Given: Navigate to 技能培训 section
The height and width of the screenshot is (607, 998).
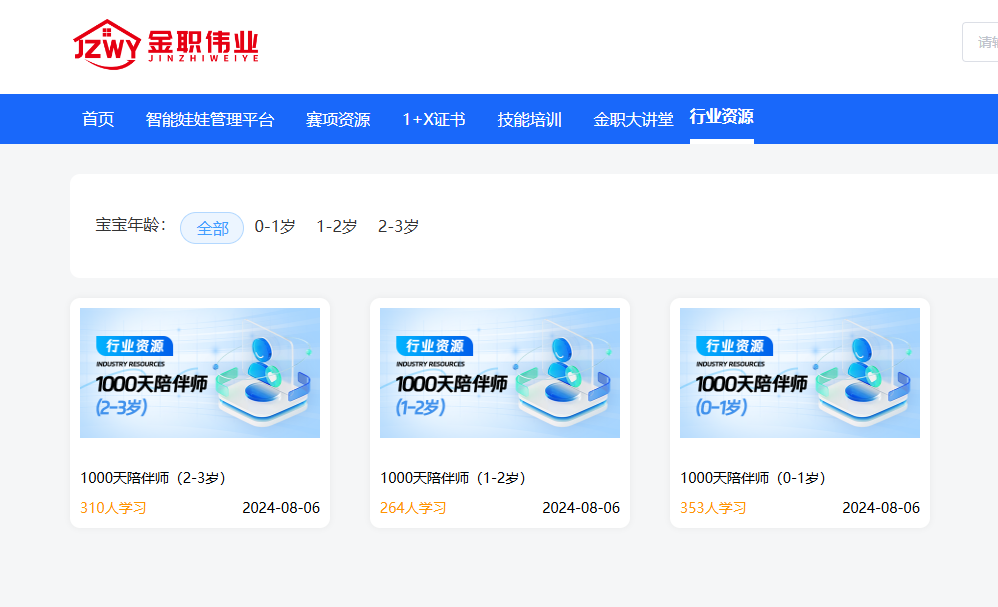Looking at the screenshot, I should click(530, 120).
